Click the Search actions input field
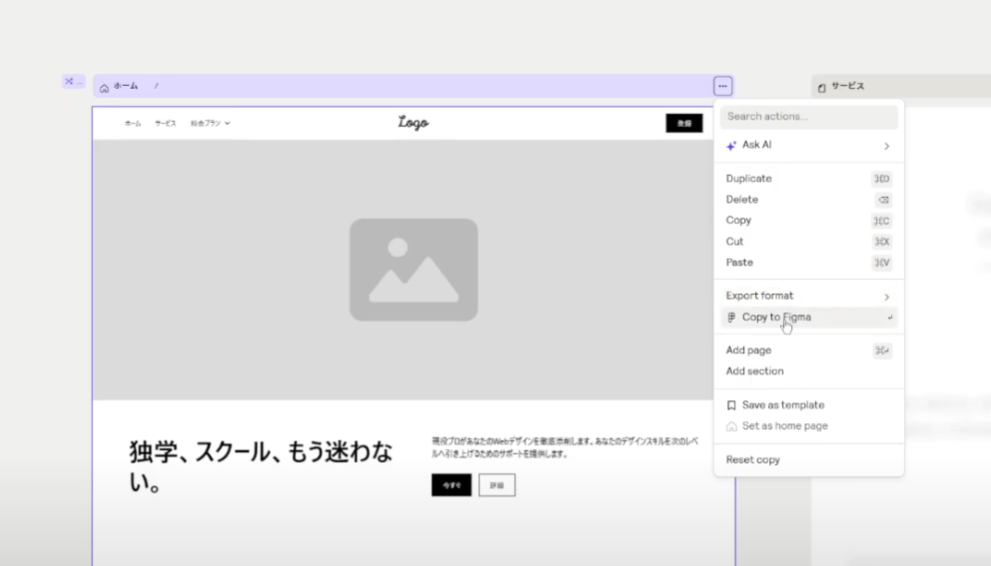 [x=808, y=117]
